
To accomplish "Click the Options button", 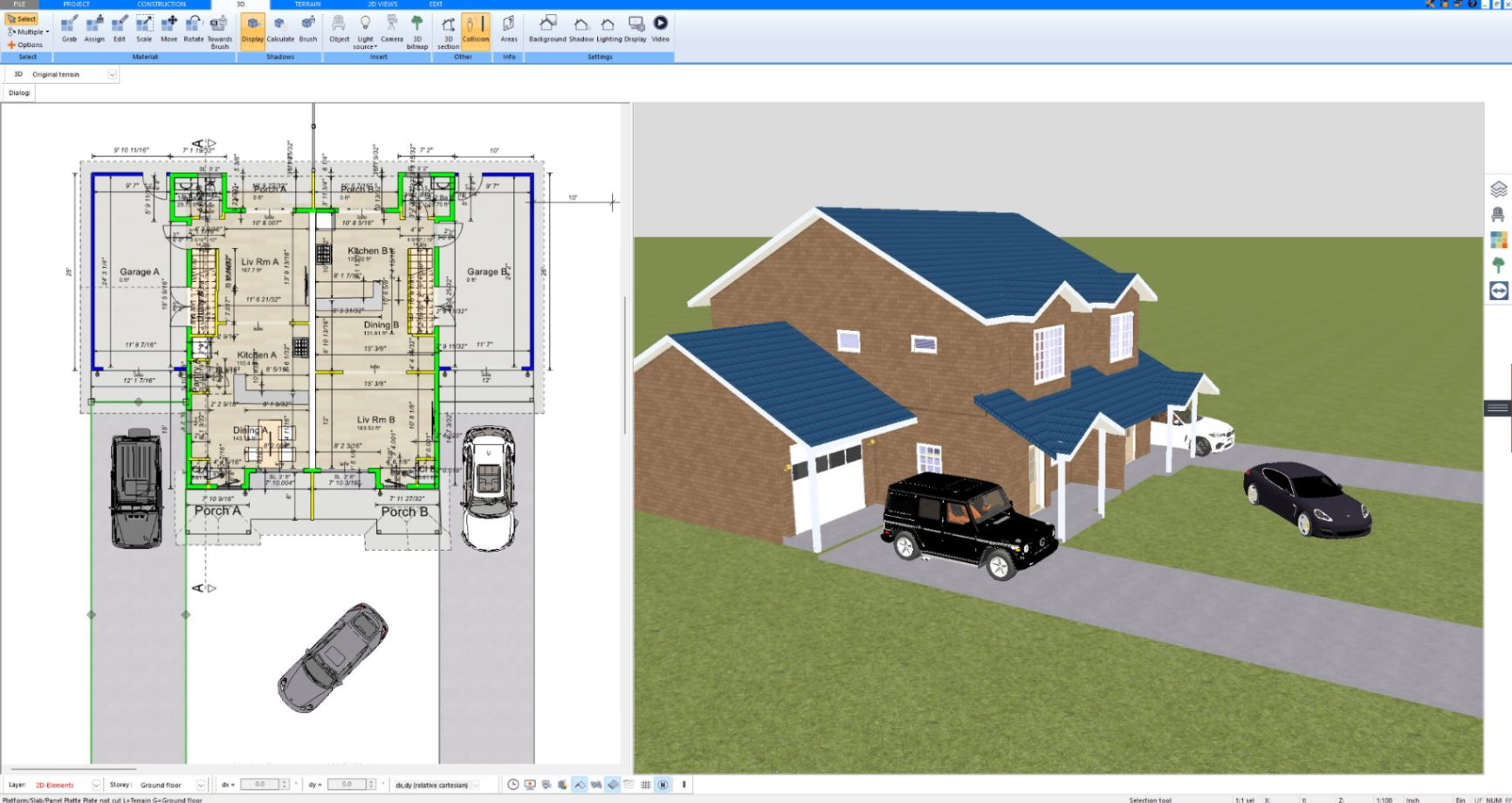I will coord(25,45).
